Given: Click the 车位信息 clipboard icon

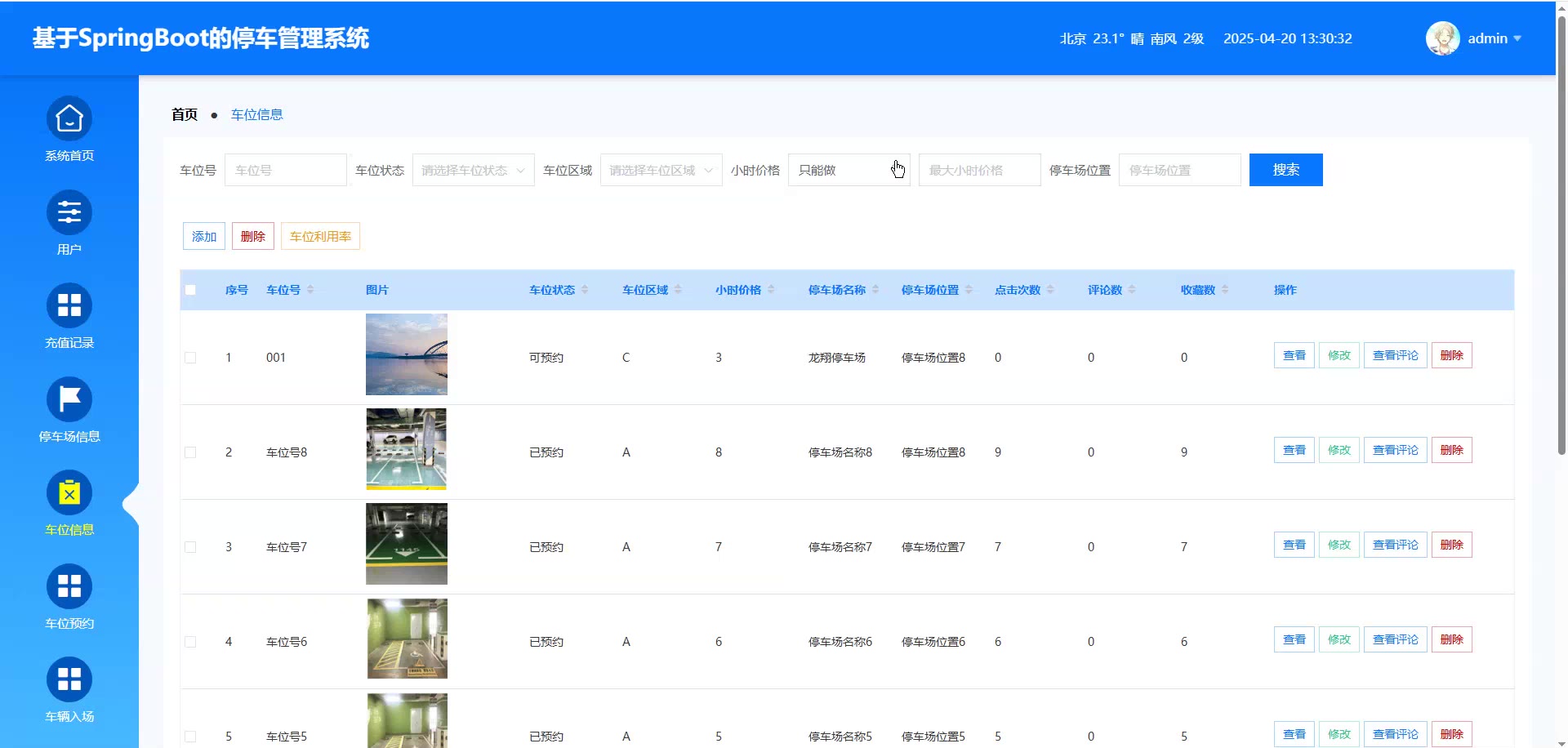Looking at the screenshot, I should pos(69,493).
